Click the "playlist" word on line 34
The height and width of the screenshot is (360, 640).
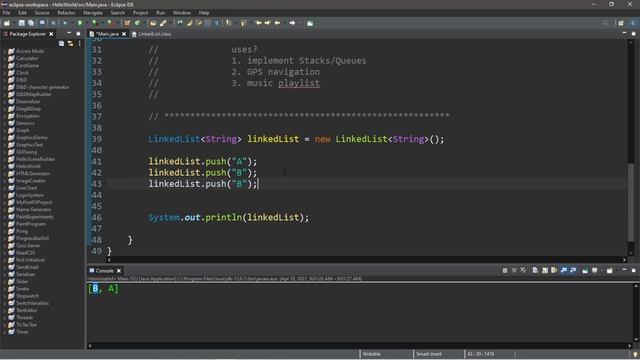pyautogui.click(x=299, y=83)
